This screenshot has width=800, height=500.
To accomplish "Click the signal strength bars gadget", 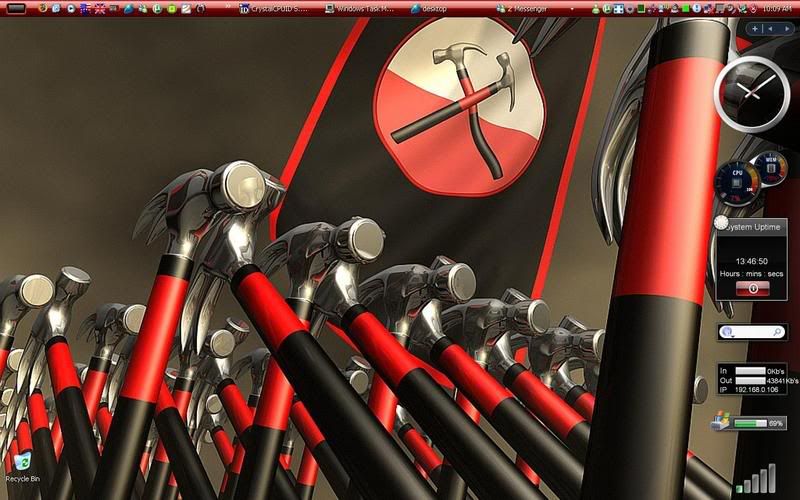I will tap(757, 479).
